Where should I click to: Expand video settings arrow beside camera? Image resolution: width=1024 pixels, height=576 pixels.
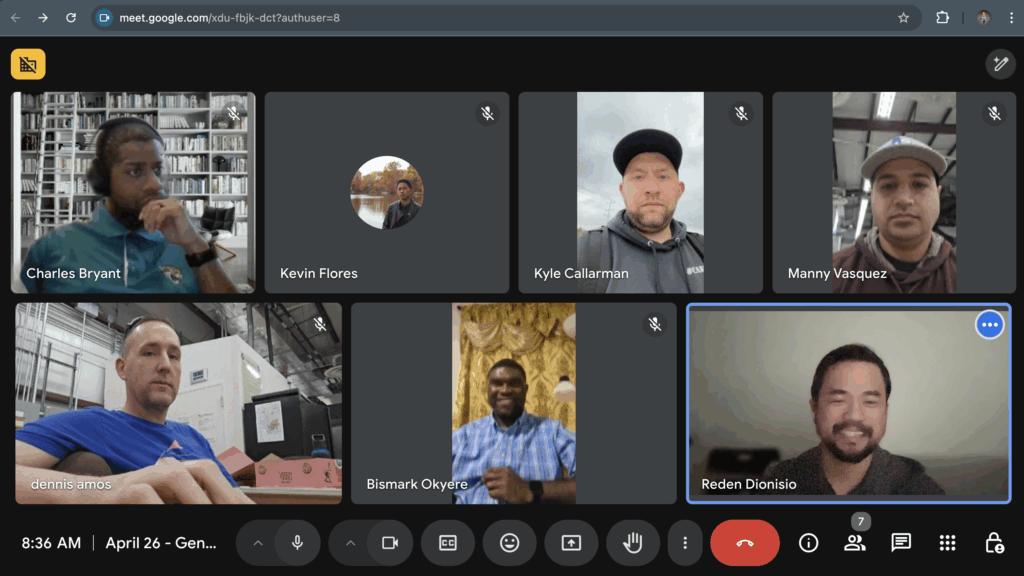point(350,543)
